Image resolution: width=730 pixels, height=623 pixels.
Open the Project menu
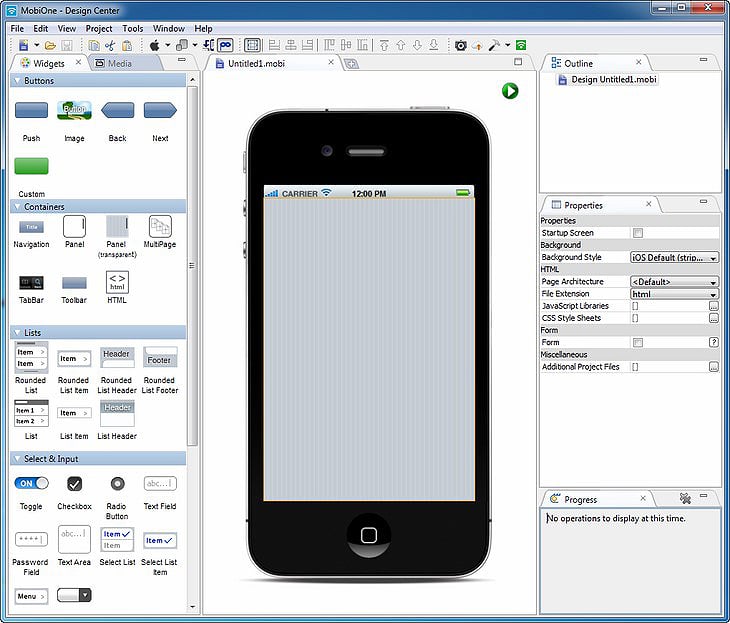pyautogui.click(x=99, y=28)
